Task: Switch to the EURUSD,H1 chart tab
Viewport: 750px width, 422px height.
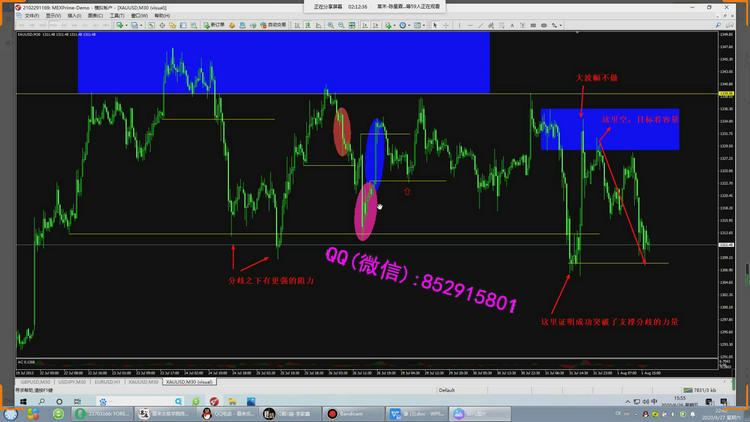Action: point(106,381)
